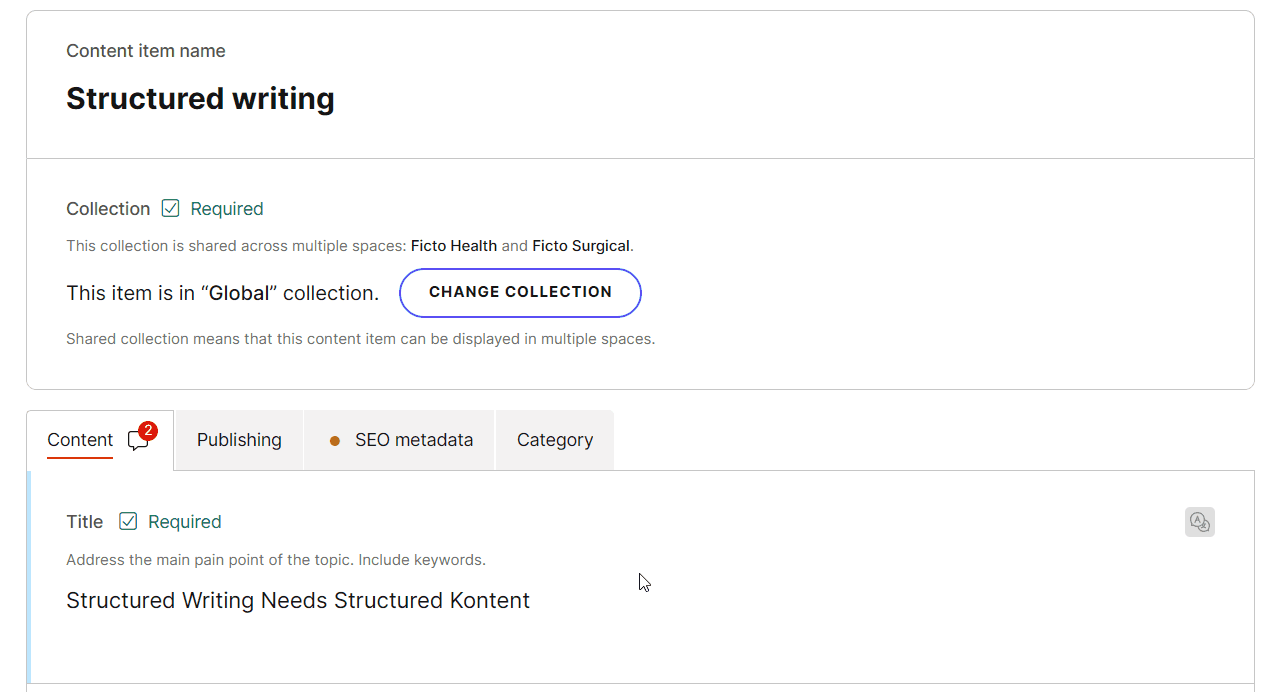
Task: Open the Ficto Health link
Action: coord(455,245)
